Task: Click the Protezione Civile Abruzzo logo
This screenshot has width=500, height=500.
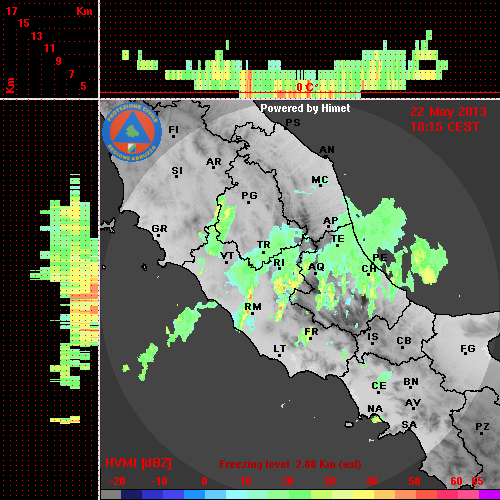Action: pyautogui.click(x=132, y=132)
